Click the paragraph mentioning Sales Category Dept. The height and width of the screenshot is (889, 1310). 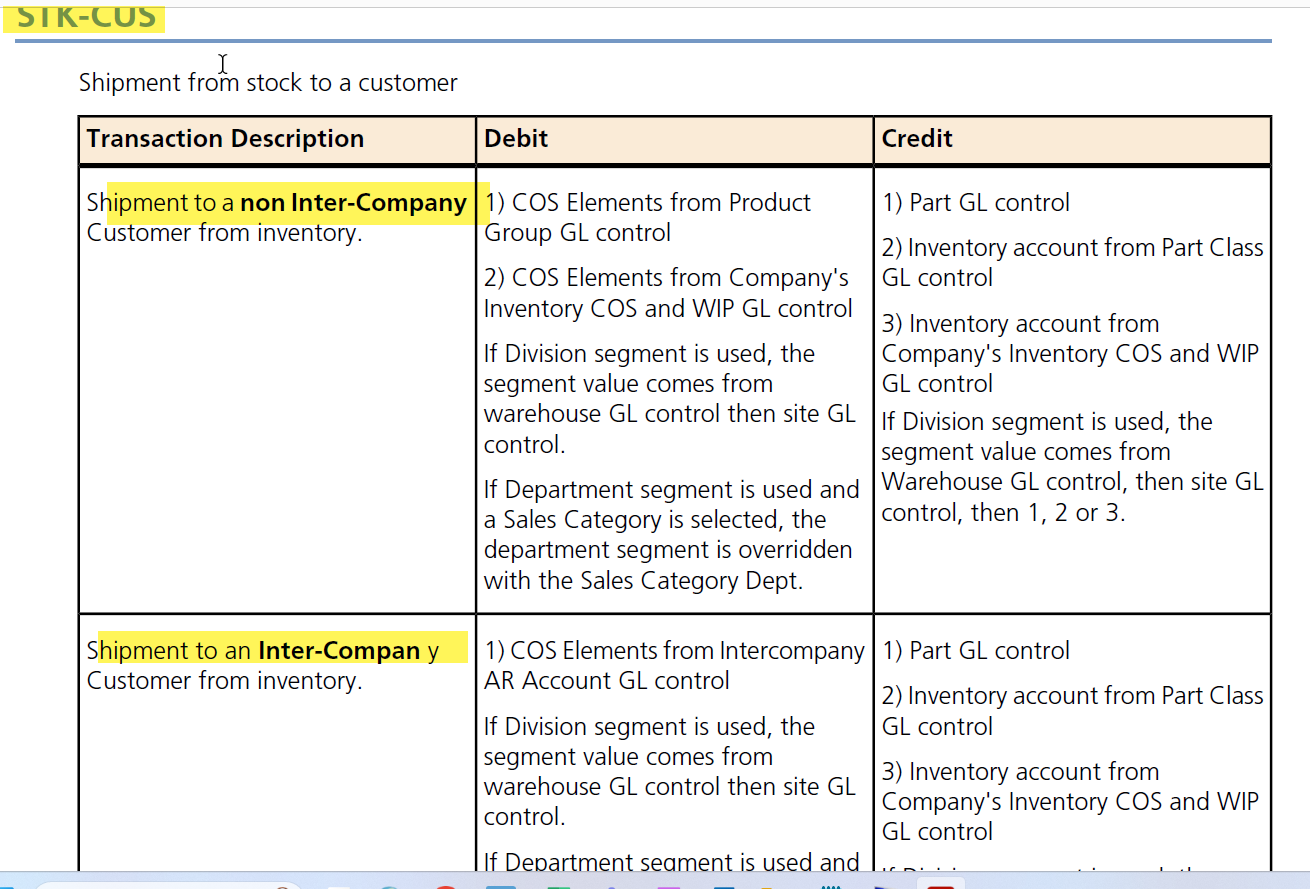coord(672,535)
